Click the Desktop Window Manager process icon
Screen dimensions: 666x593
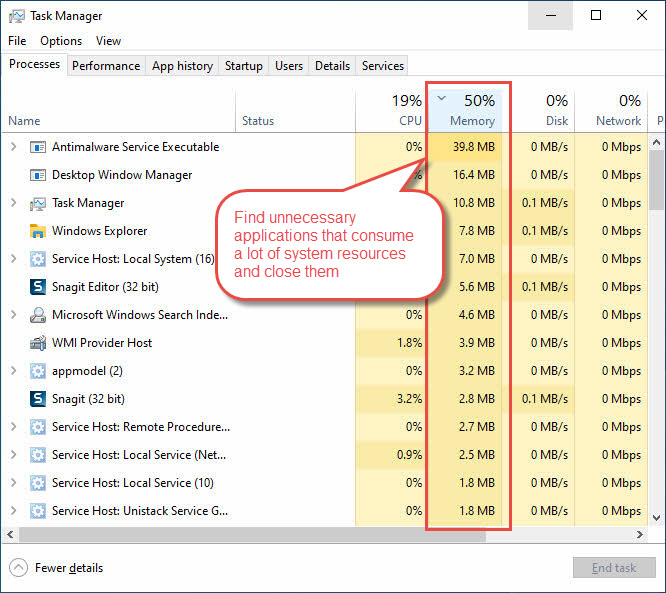click(38, 175)
